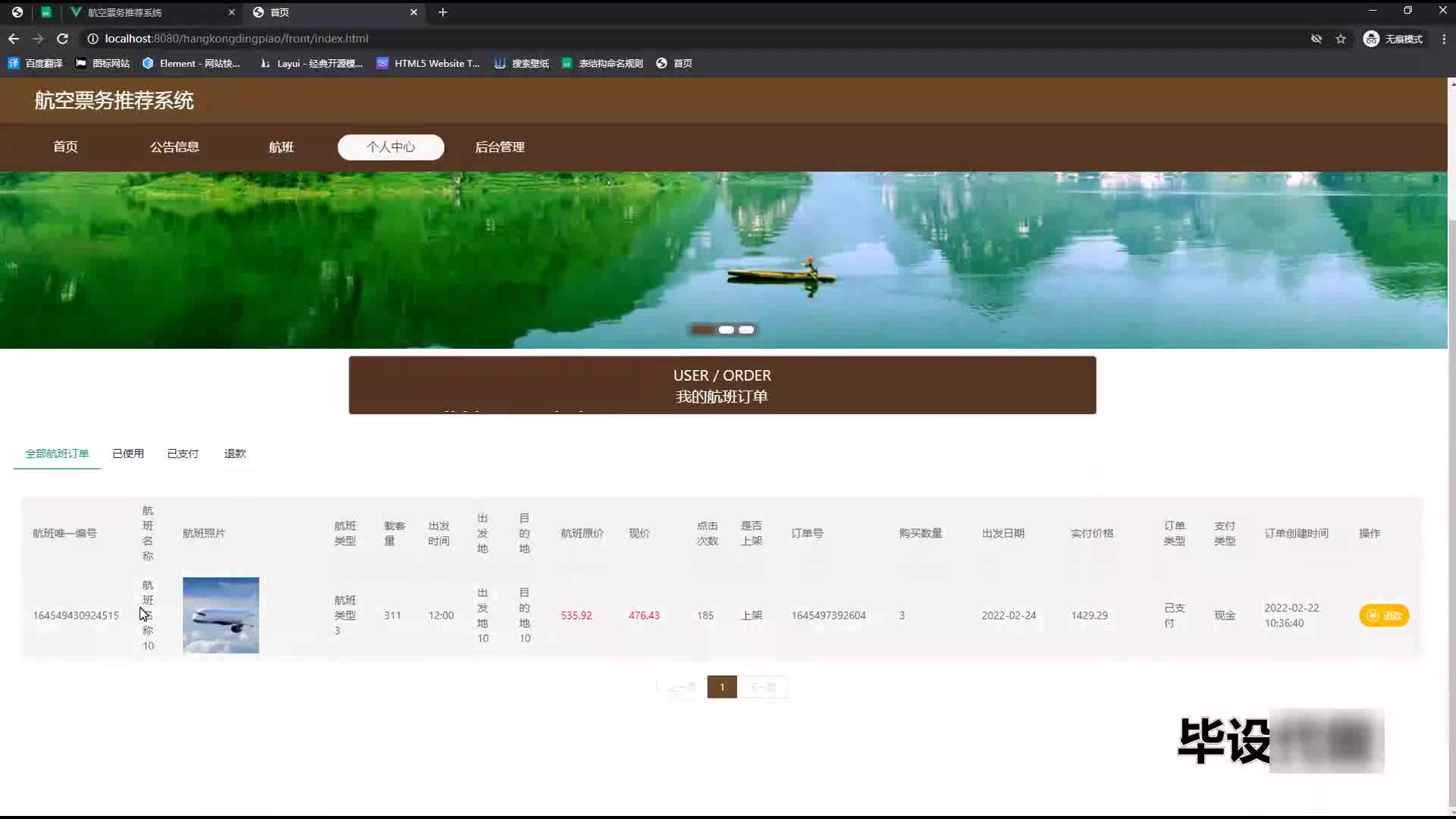Image resolution: width=1456 pixels, height=819 pixels.
Task: Click the airplane flight photo thumbnail
Action: click(221, 615)
